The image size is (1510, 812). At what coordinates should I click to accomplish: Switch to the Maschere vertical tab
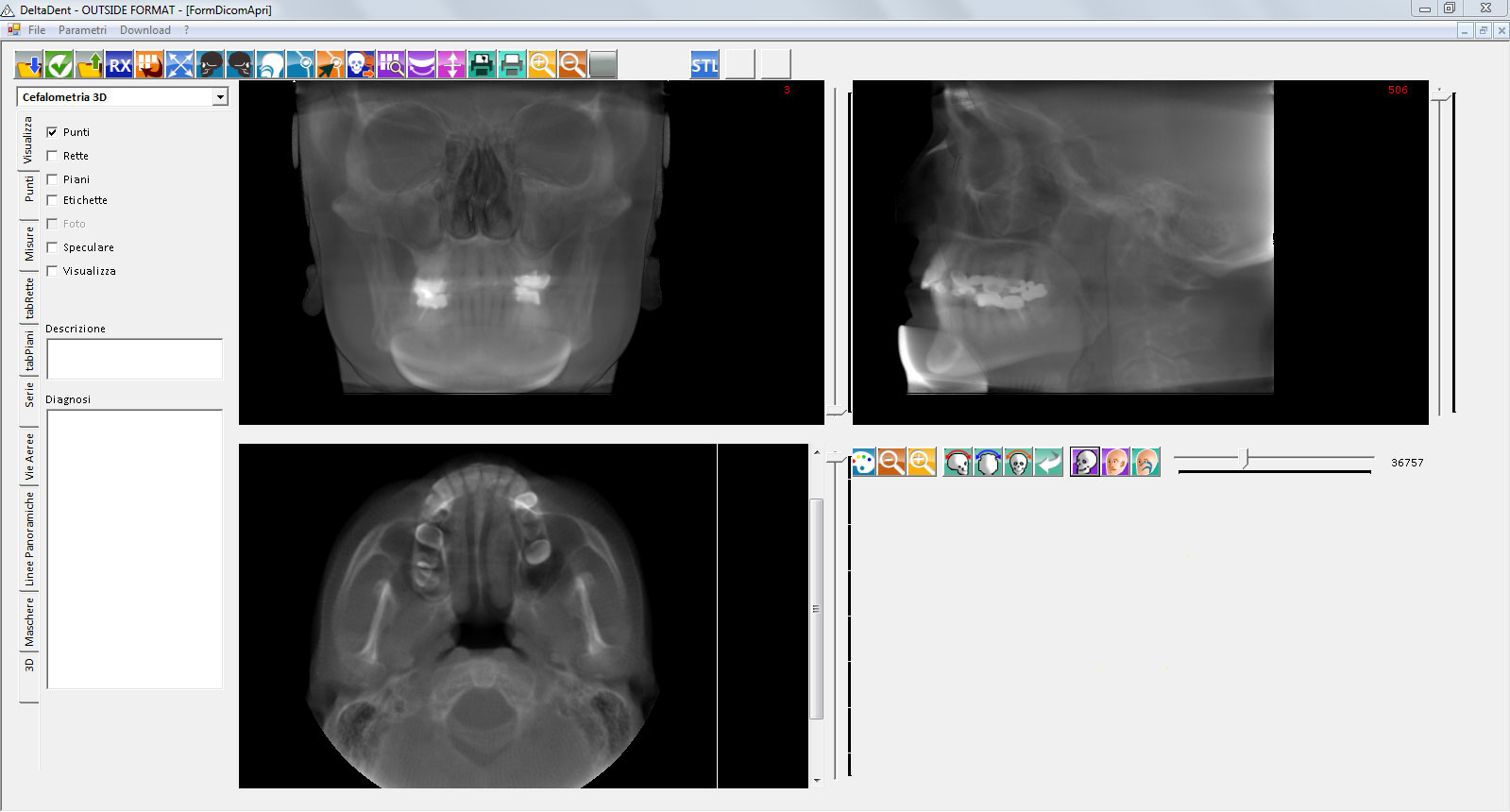point(29,622)
